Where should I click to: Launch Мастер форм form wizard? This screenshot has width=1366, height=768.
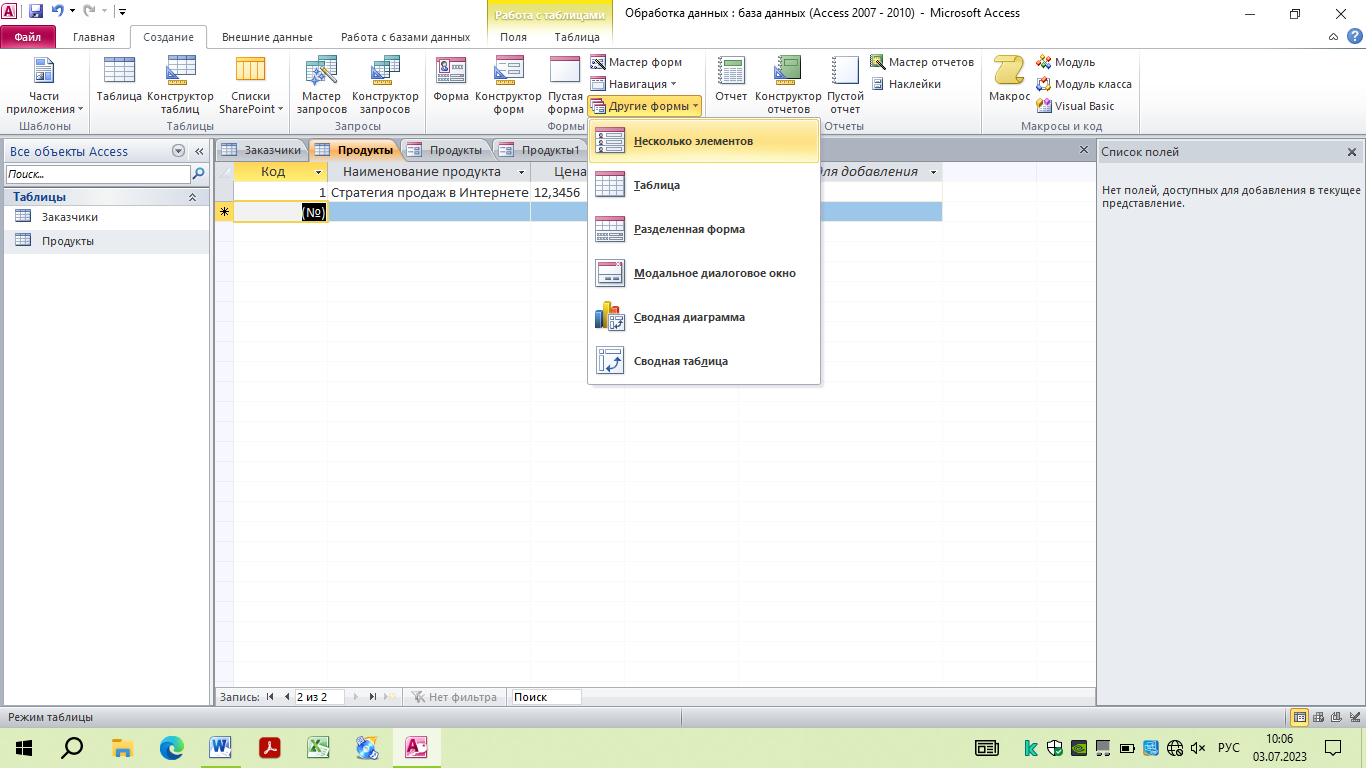tap(636, 62)
